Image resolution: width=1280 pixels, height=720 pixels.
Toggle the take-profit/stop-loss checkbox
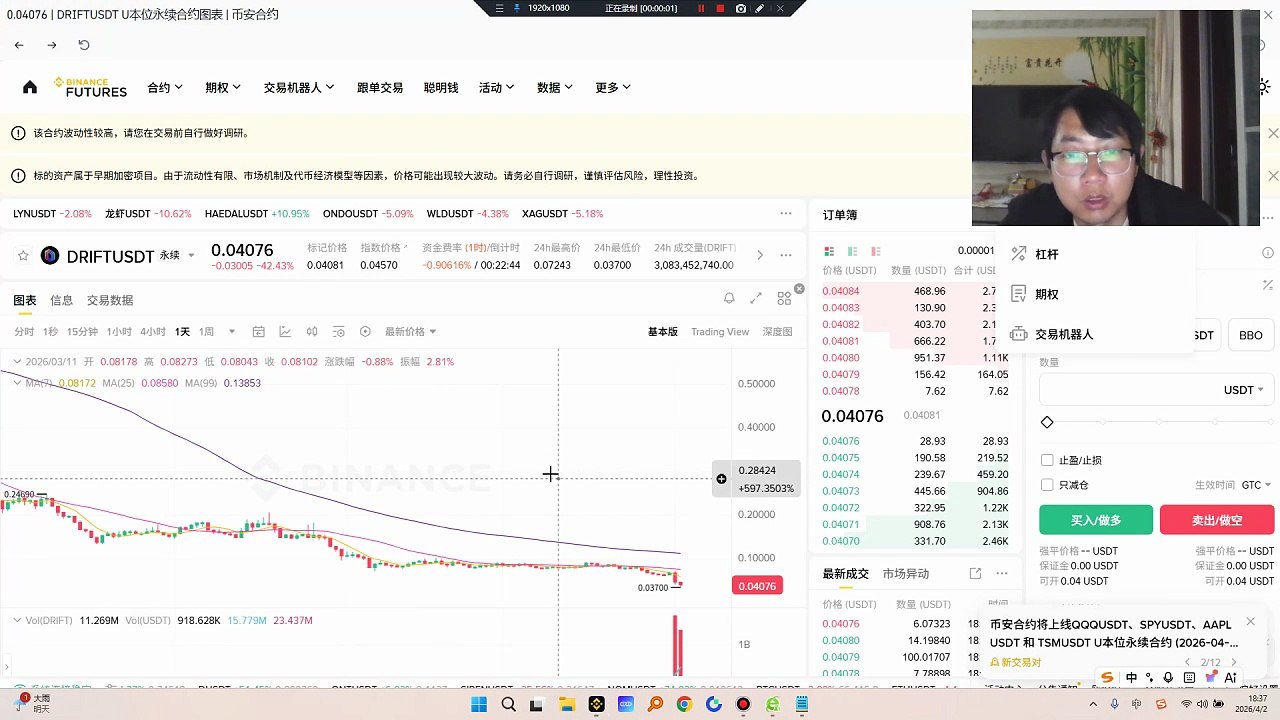(x=1047, y=460)
